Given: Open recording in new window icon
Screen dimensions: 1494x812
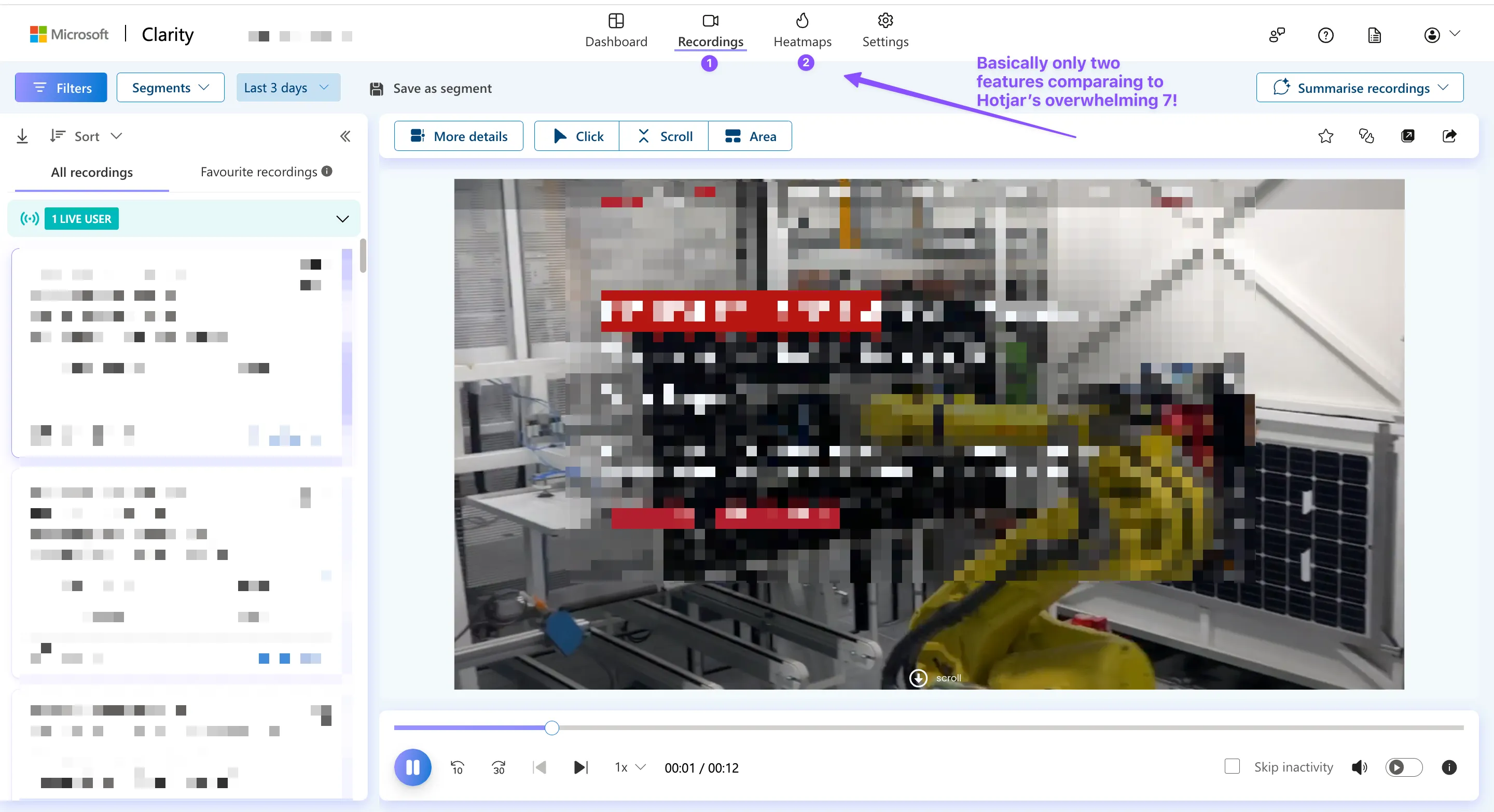Looking at the screenshot, I should click(x=1407, y=136).
